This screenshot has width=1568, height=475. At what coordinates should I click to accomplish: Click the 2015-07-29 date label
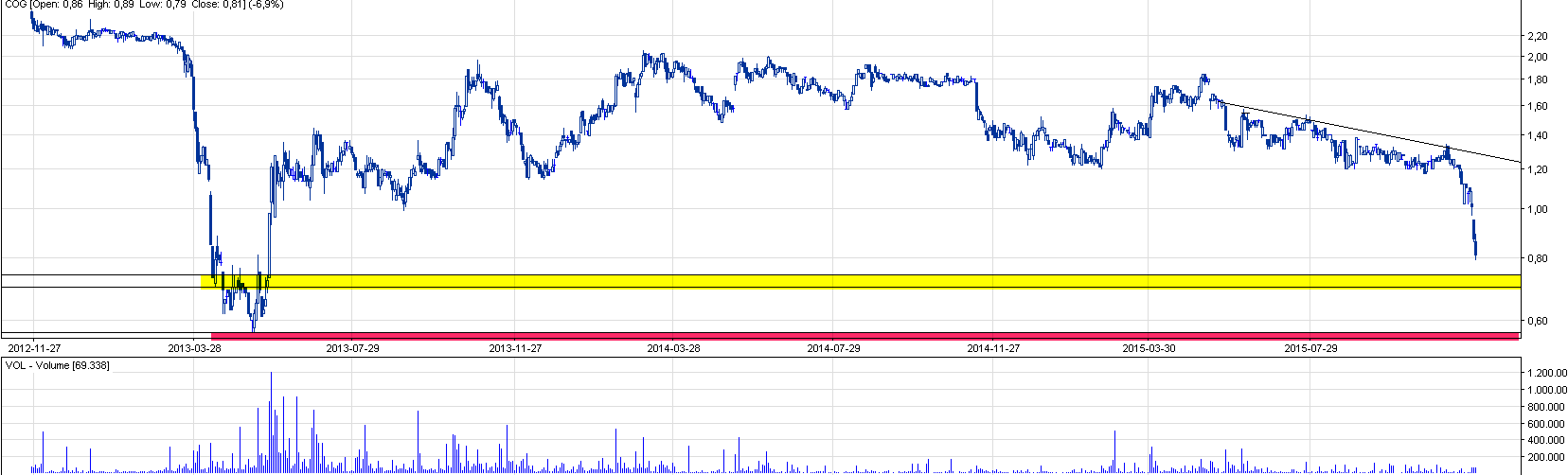click(1310, 348)
